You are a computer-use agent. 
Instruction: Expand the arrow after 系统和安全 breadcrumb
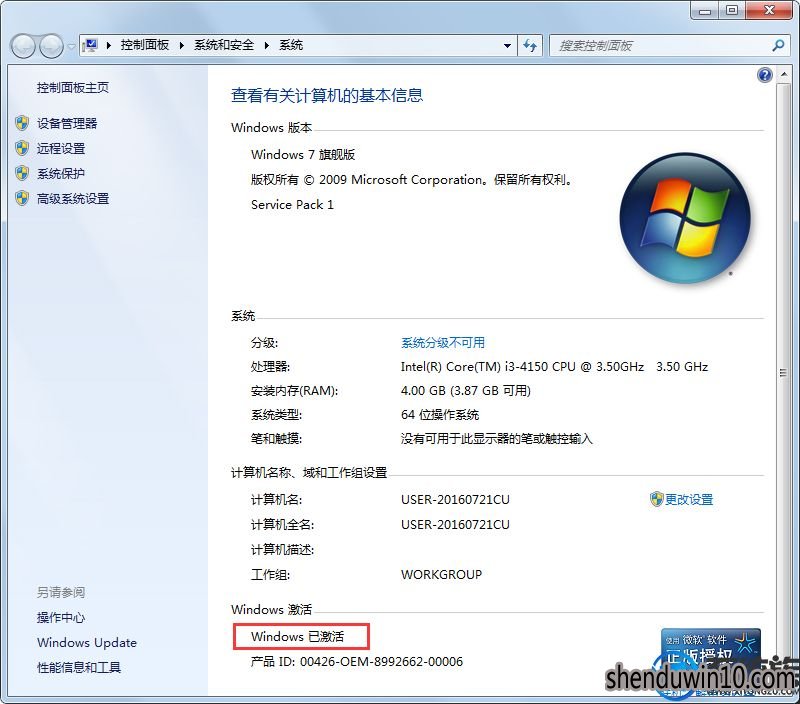point(267,45)
